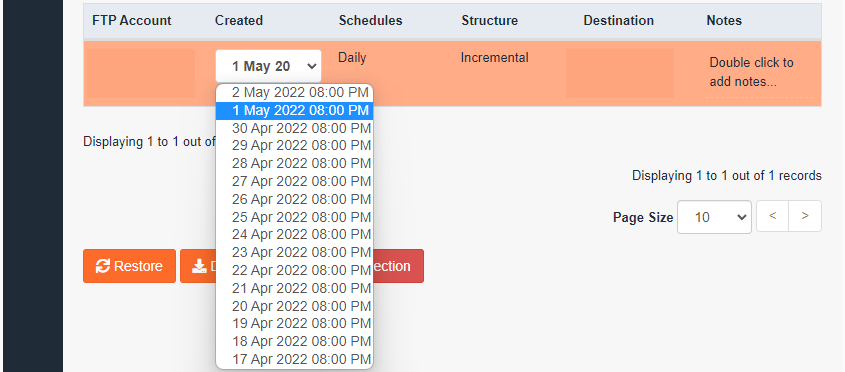Choose 25 Apr 2022 08:00 PM backup
Screen dimensions: 845x372
pyautogui.click(x=294, y=217)
